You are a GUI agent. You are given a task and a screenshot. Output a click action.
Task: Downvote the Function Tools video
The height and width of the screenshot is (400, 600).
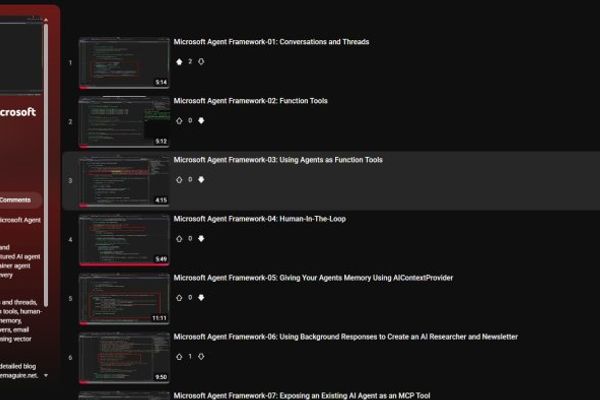pyautogui.click(x=201, y=121)
